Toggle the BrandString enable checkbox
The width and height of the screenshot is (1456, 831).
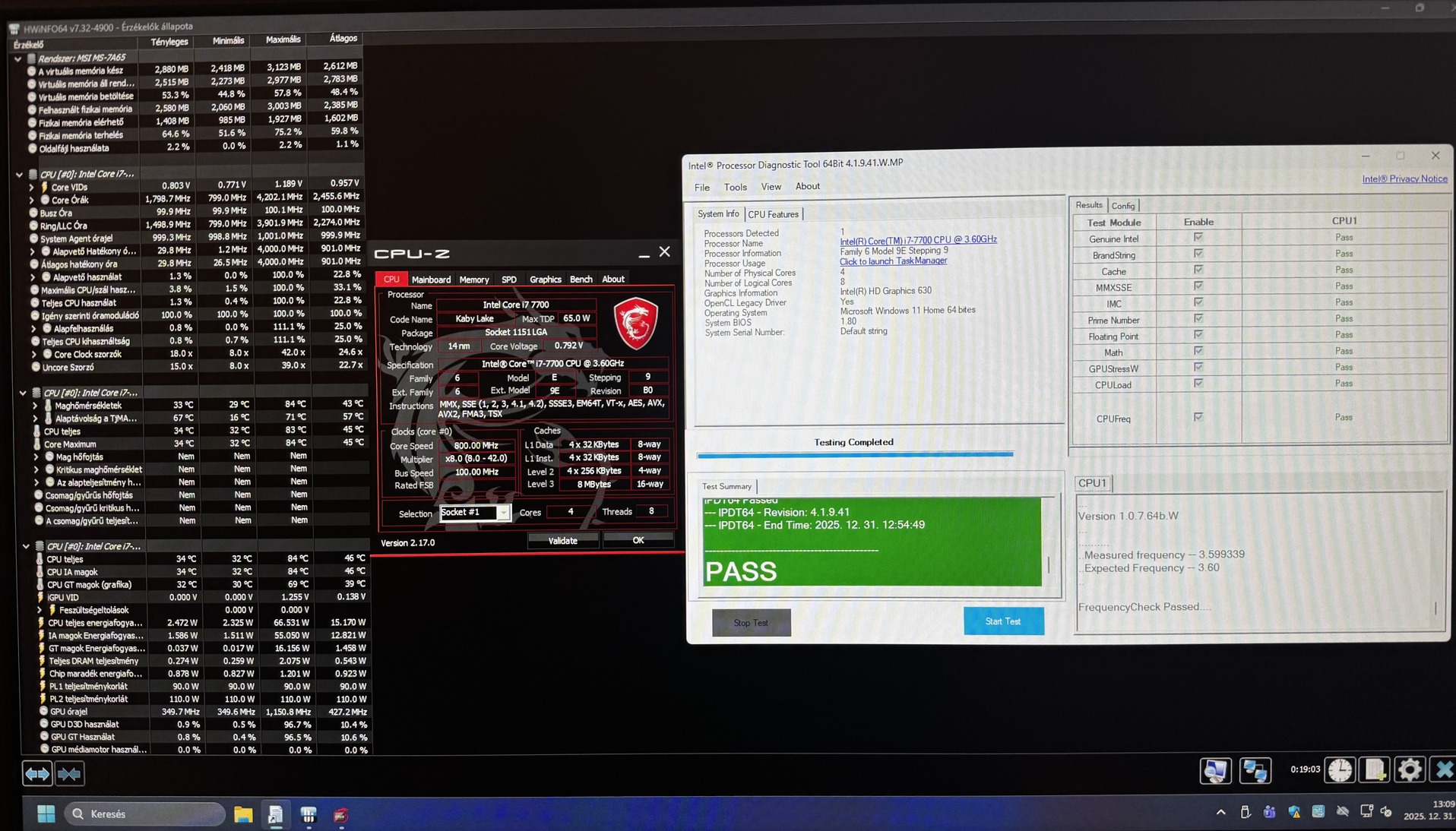(1198, 254)
